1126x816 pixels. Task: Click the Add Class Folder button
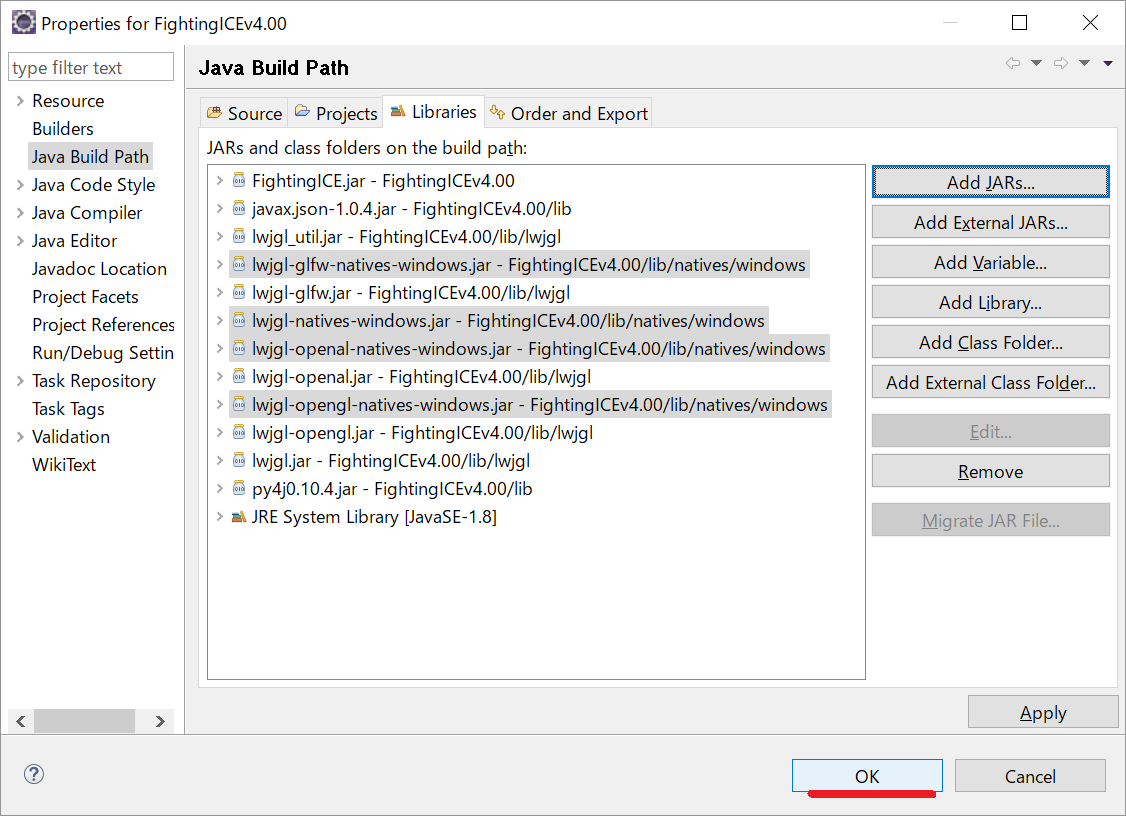(990, 343)
